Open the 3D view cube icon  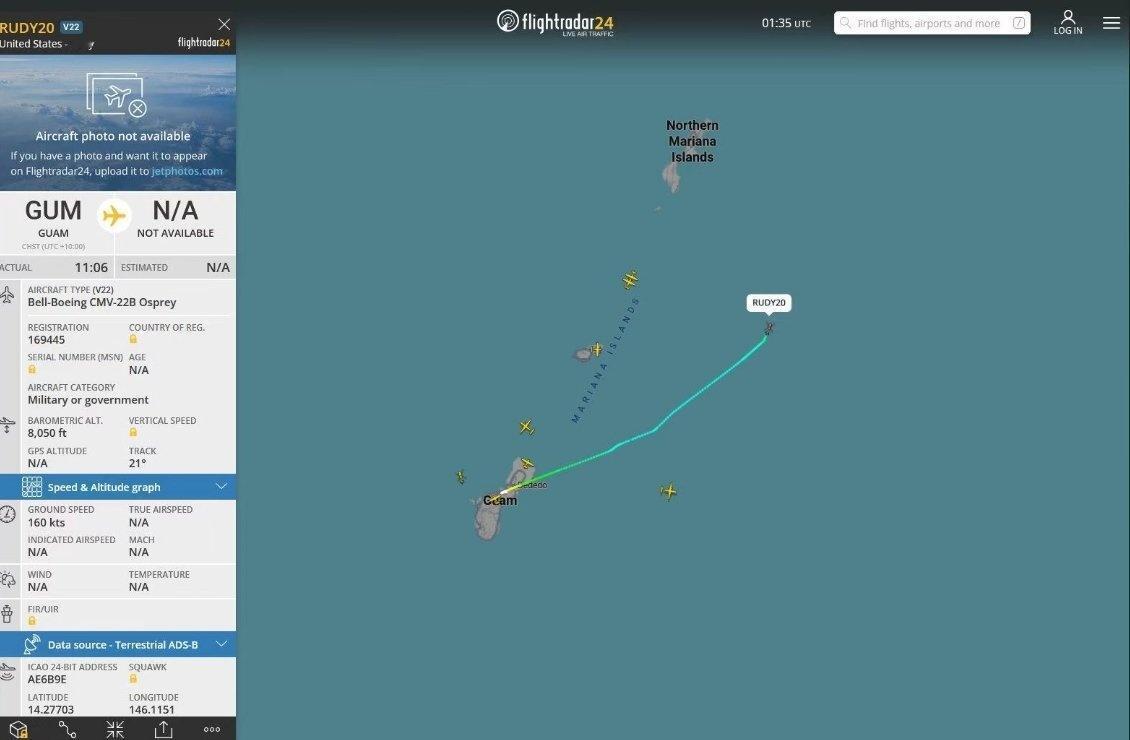coord(19,729)
